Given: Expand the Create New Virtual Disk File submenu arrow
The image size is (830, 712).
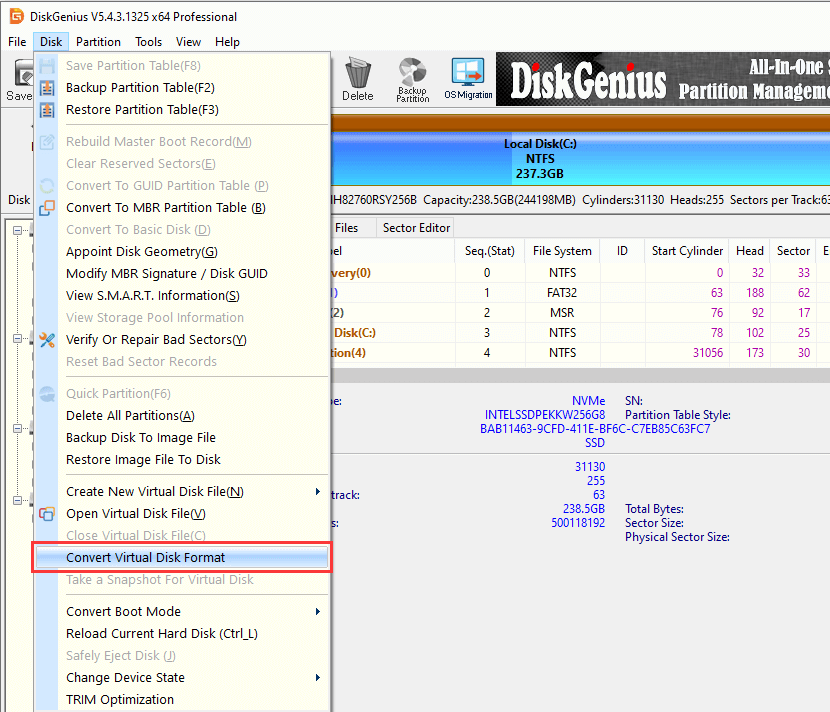Looking at the screenshot, I should 318,492.
